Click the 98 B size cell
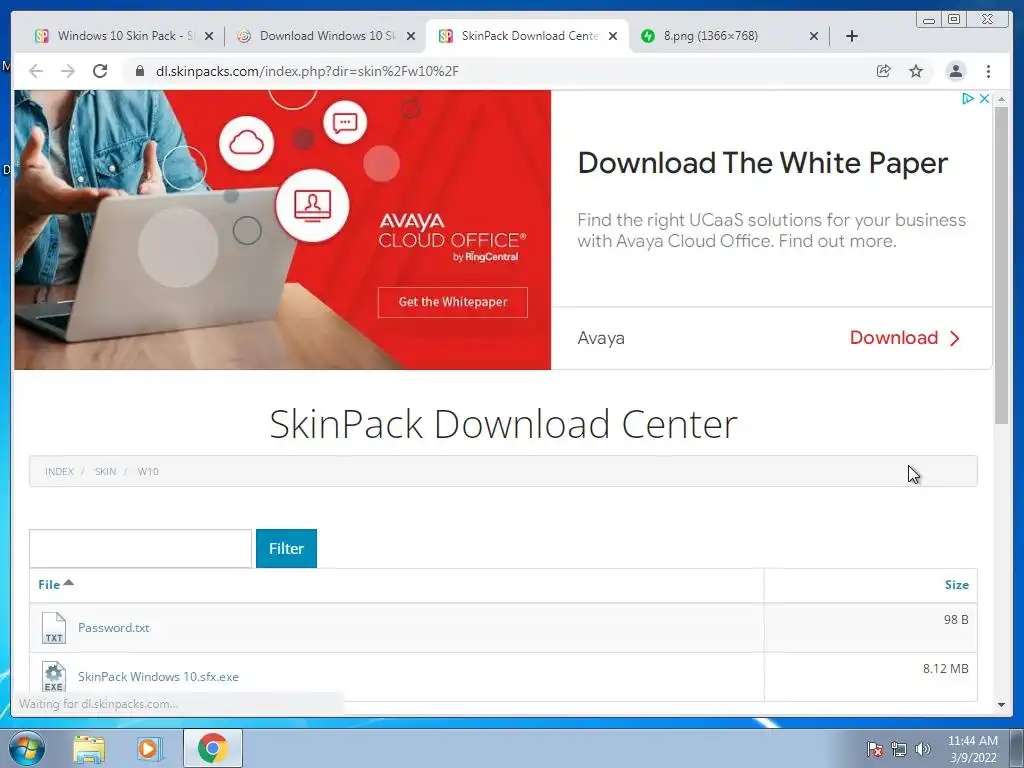 pyautogui.click(x=956, y=620)
